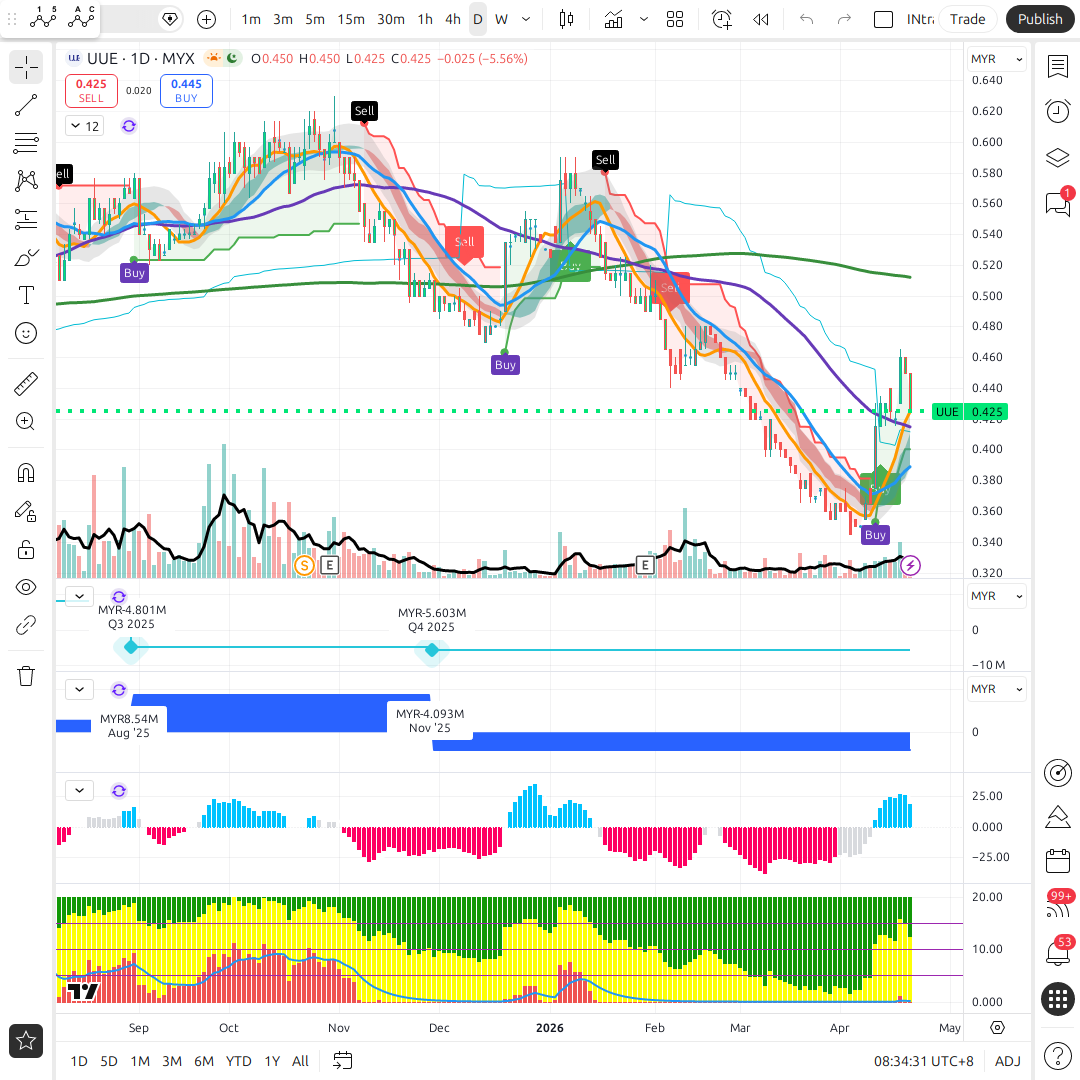Click the Trade button
This screenshot has height=1080, width=1080.
(967, 19)
